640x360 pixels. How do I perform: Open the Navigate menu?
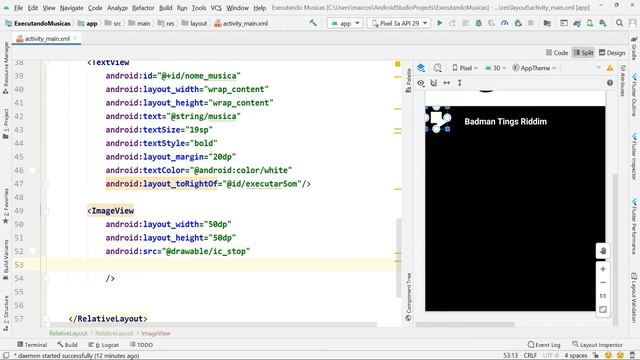(x=71, y=8)
